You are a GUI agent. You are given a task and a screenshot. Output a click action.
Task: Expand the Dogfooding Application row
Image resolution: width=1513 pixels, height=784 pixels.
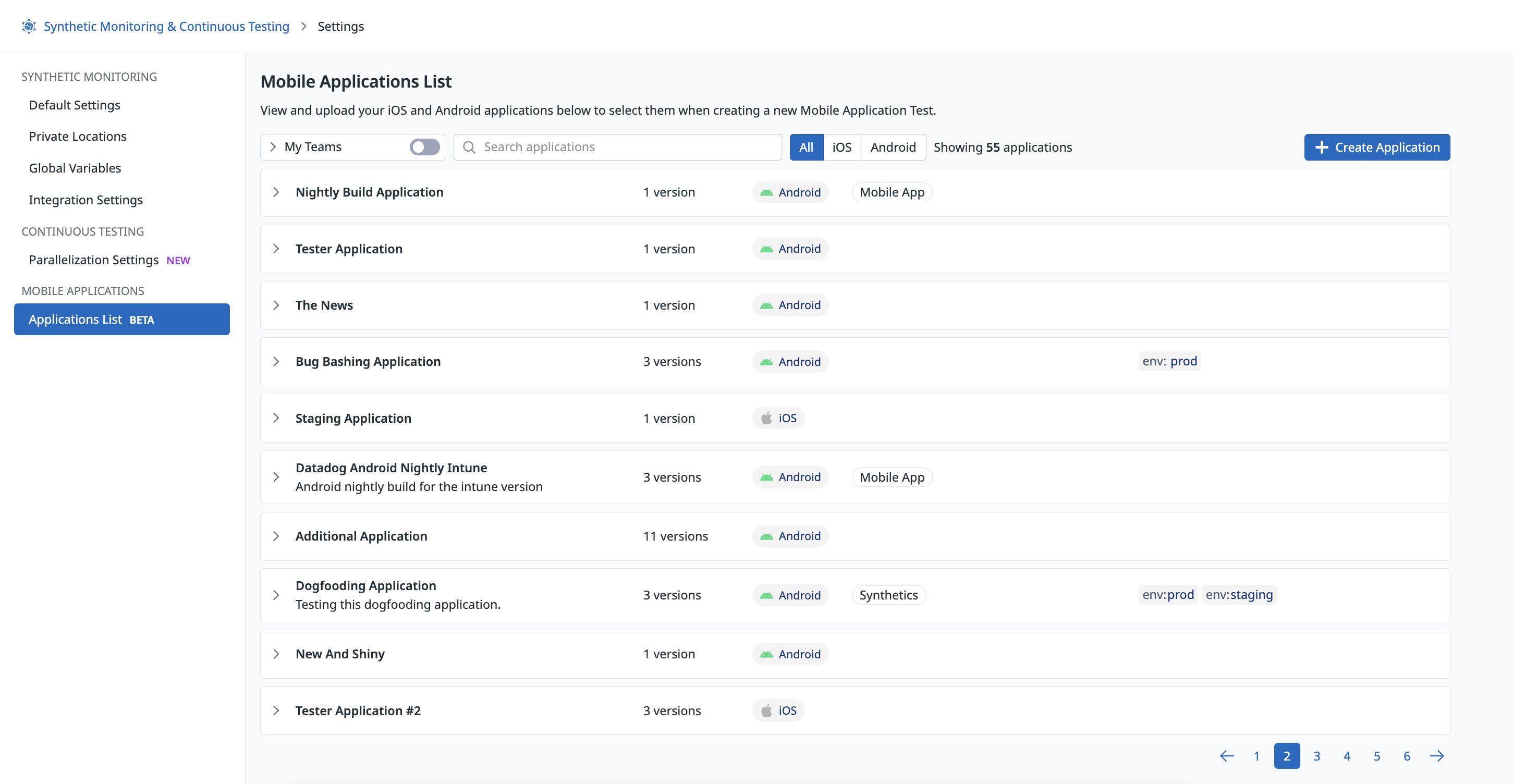click(276, 595)
